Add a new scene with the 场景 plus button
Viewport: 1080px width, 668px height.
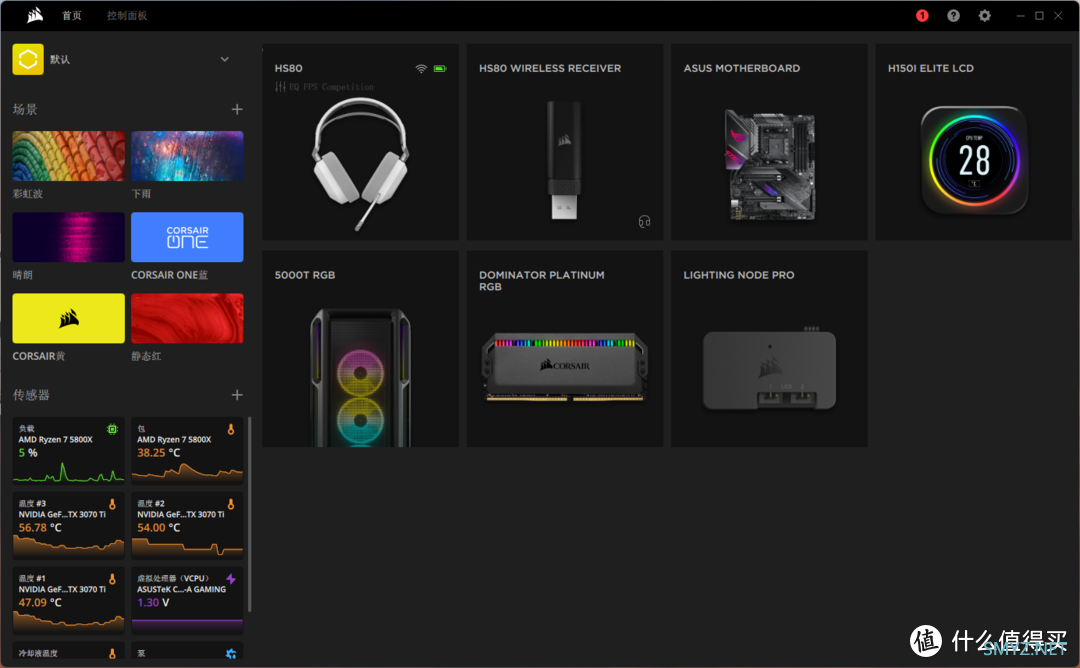[237, 109]
